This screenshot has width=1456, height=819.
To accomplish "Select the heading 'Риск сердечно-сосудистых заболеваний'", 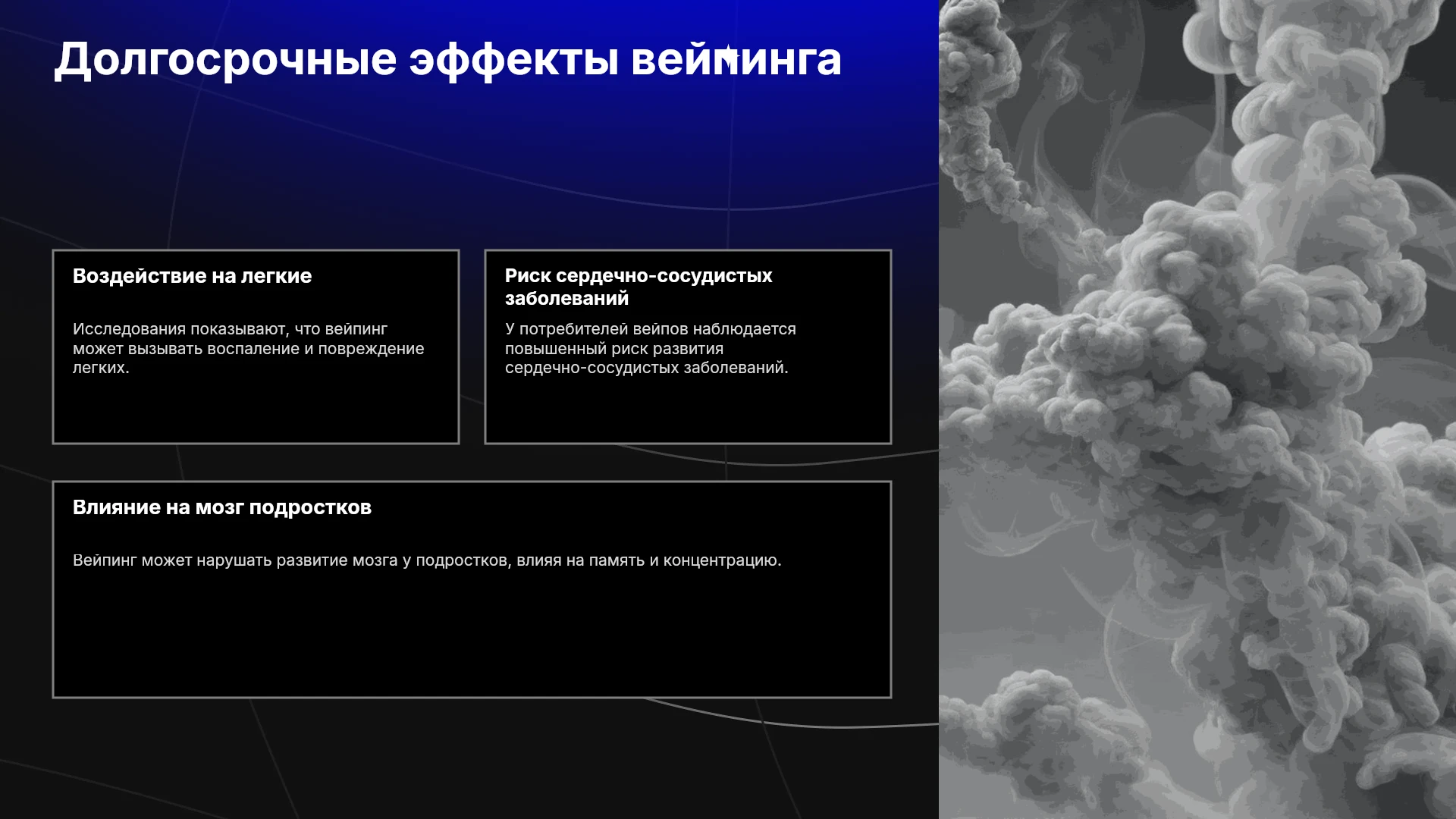I will (x=639, y=287).
